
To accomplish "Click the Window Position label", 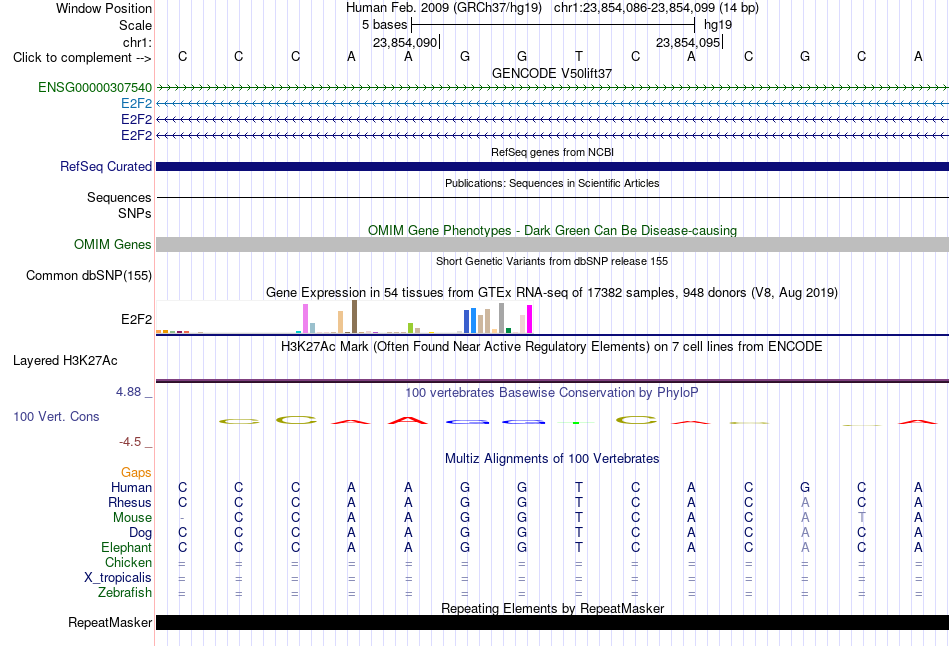I will [104, 8].
